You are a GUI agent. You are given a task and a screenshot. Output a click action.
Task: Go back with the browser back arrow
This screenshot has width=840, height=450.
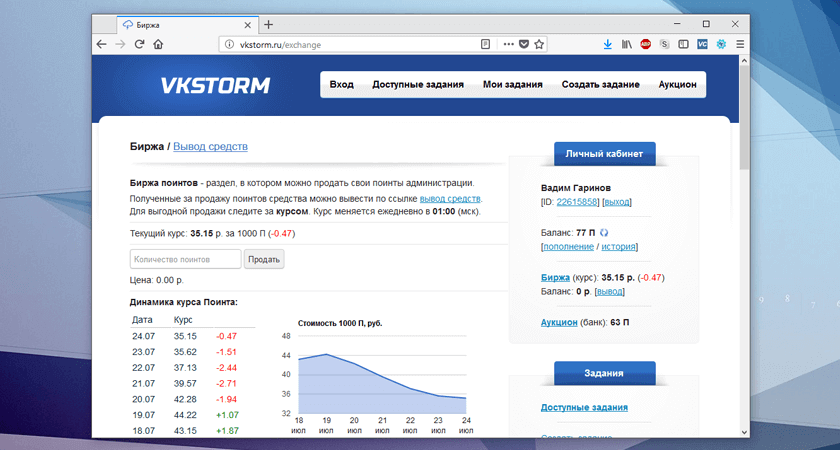click(101, 44)
